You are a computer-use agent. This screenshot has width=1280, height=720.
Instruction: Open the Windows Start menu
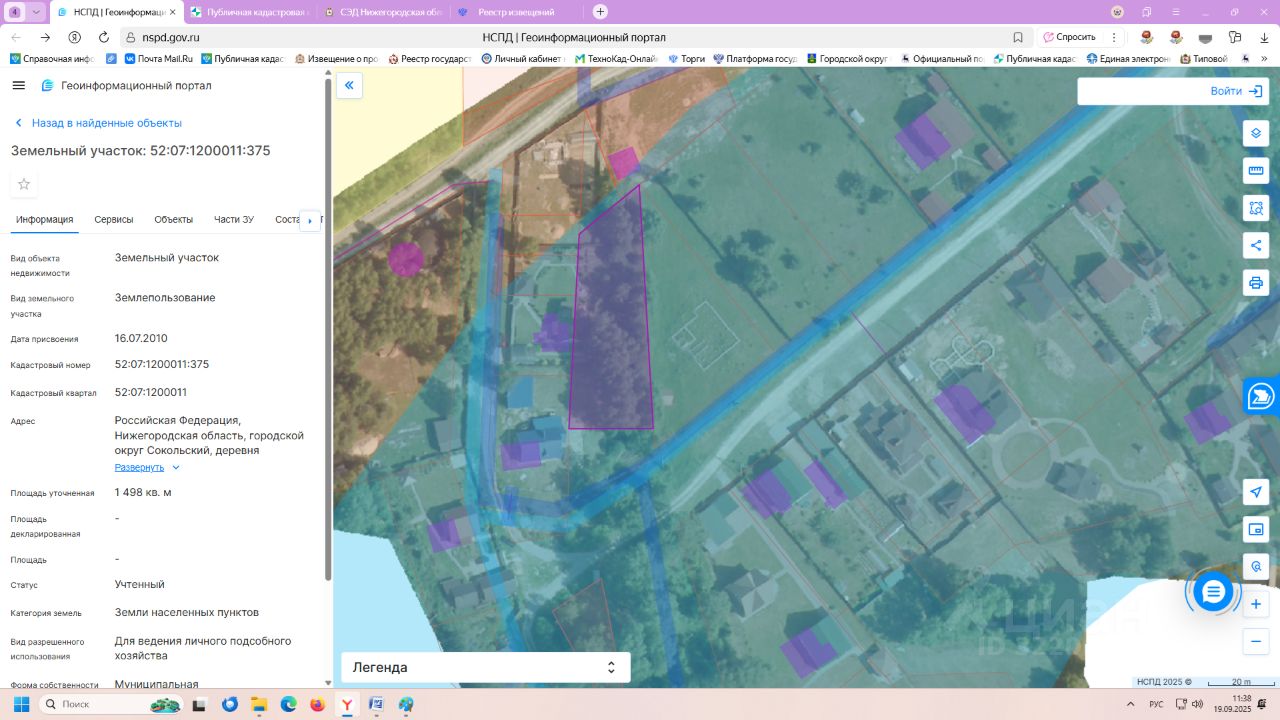pos(20,704)
